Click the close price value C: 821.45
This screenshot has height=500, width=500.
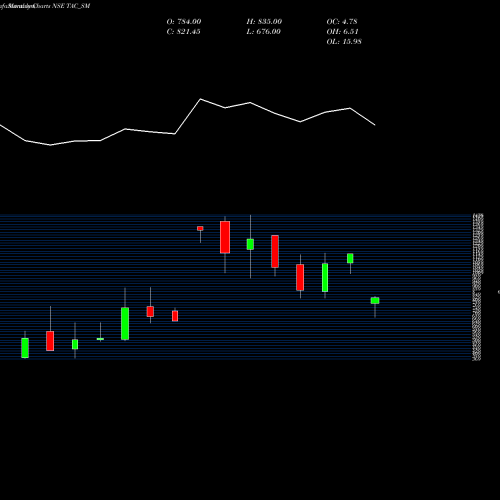[183, 32]
